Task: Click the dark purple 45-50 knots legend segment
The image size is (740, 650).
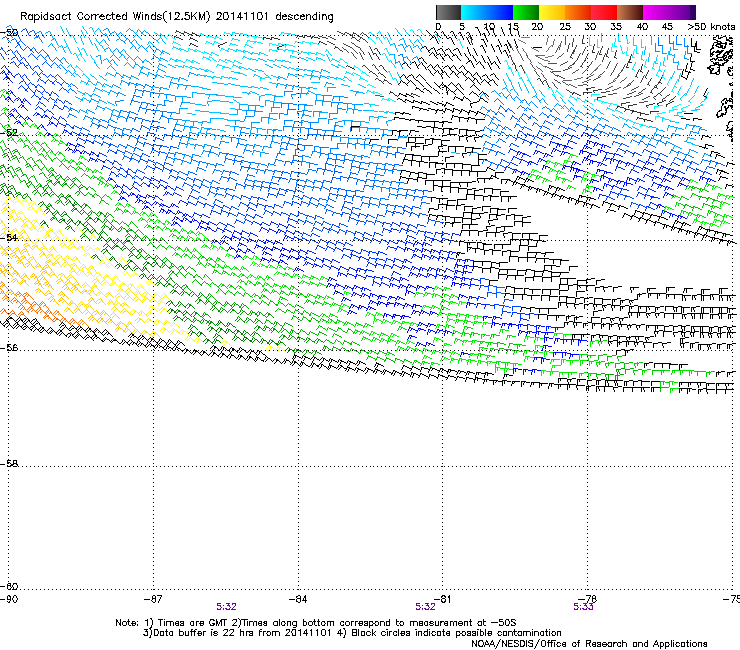Action: (682, 12)
